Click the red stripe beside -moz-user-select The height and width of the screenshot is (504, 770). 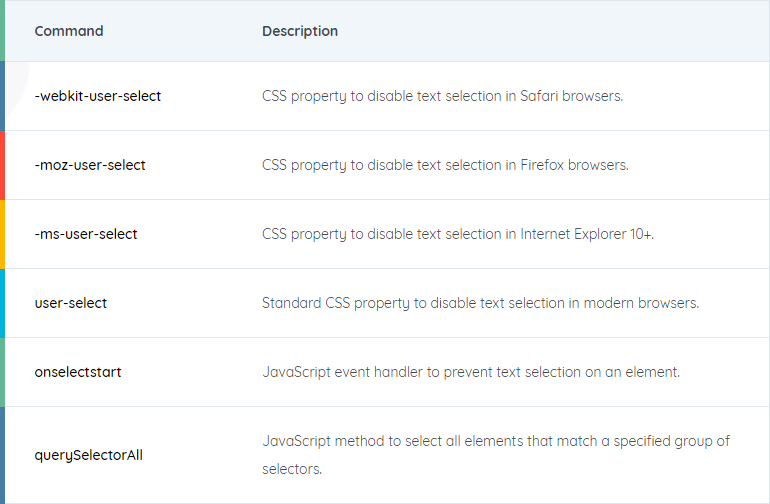click(2, 165)
